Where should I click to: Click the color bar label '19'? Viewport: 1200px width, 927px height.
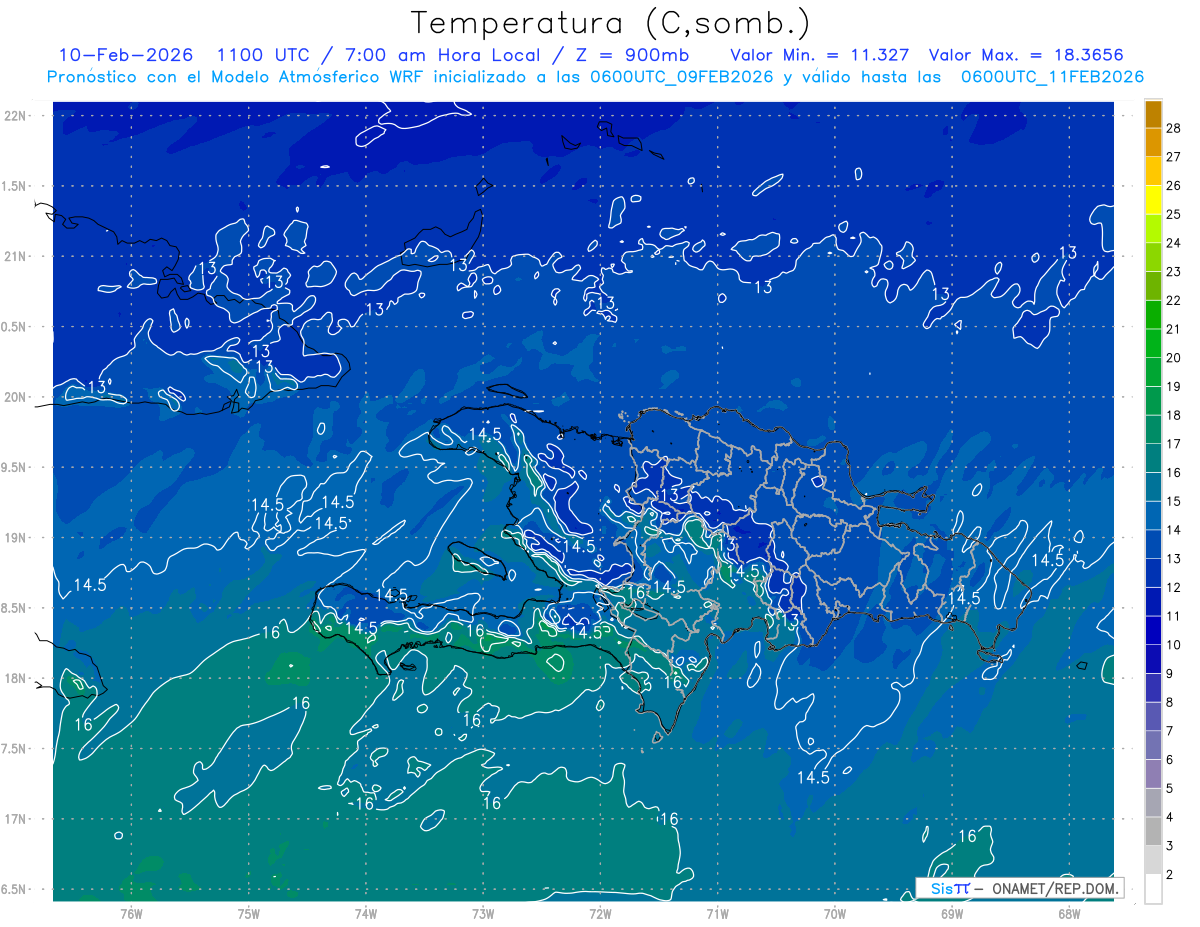1173,386
